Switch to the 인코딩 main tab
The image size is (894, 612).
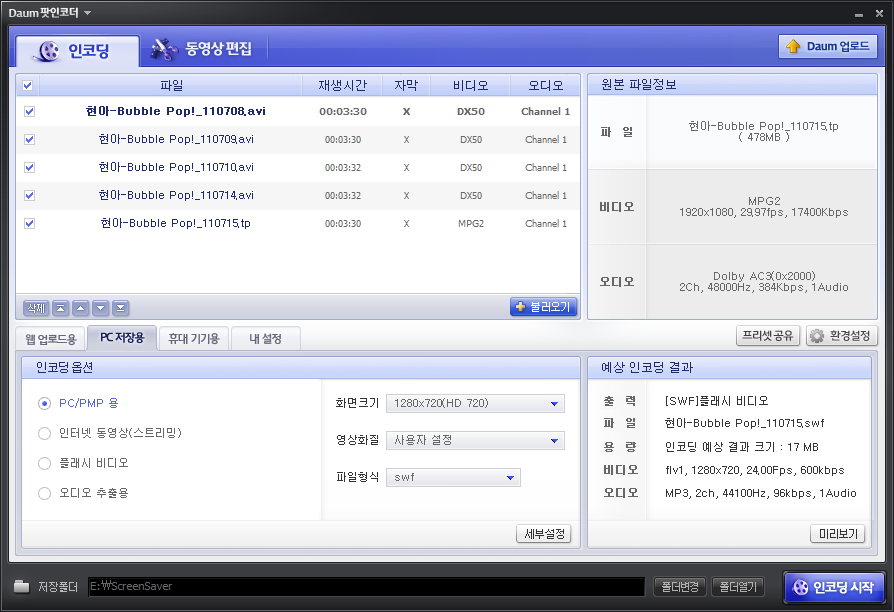(77, 51)
